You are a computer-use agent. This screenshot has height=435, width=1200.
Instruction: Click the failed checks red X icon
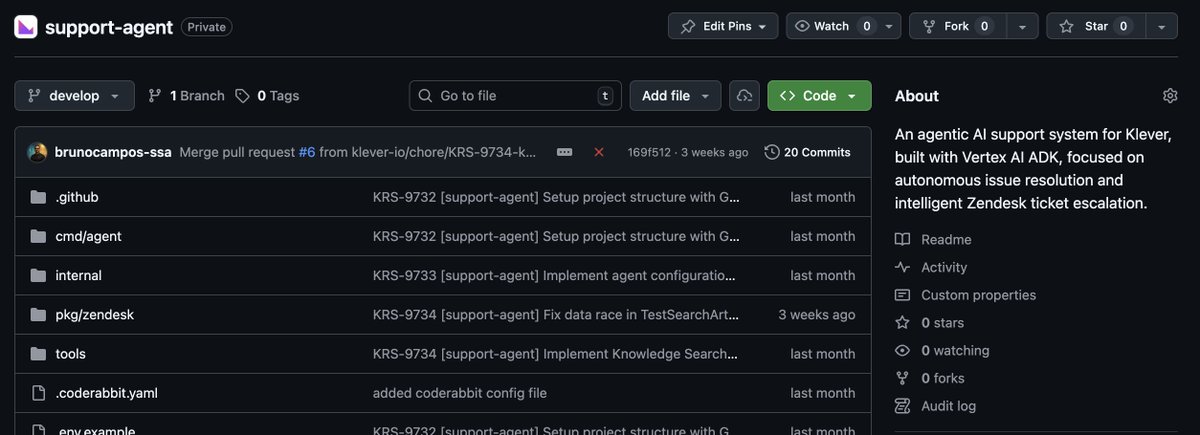pyautogui.click(x=599, y=152)
